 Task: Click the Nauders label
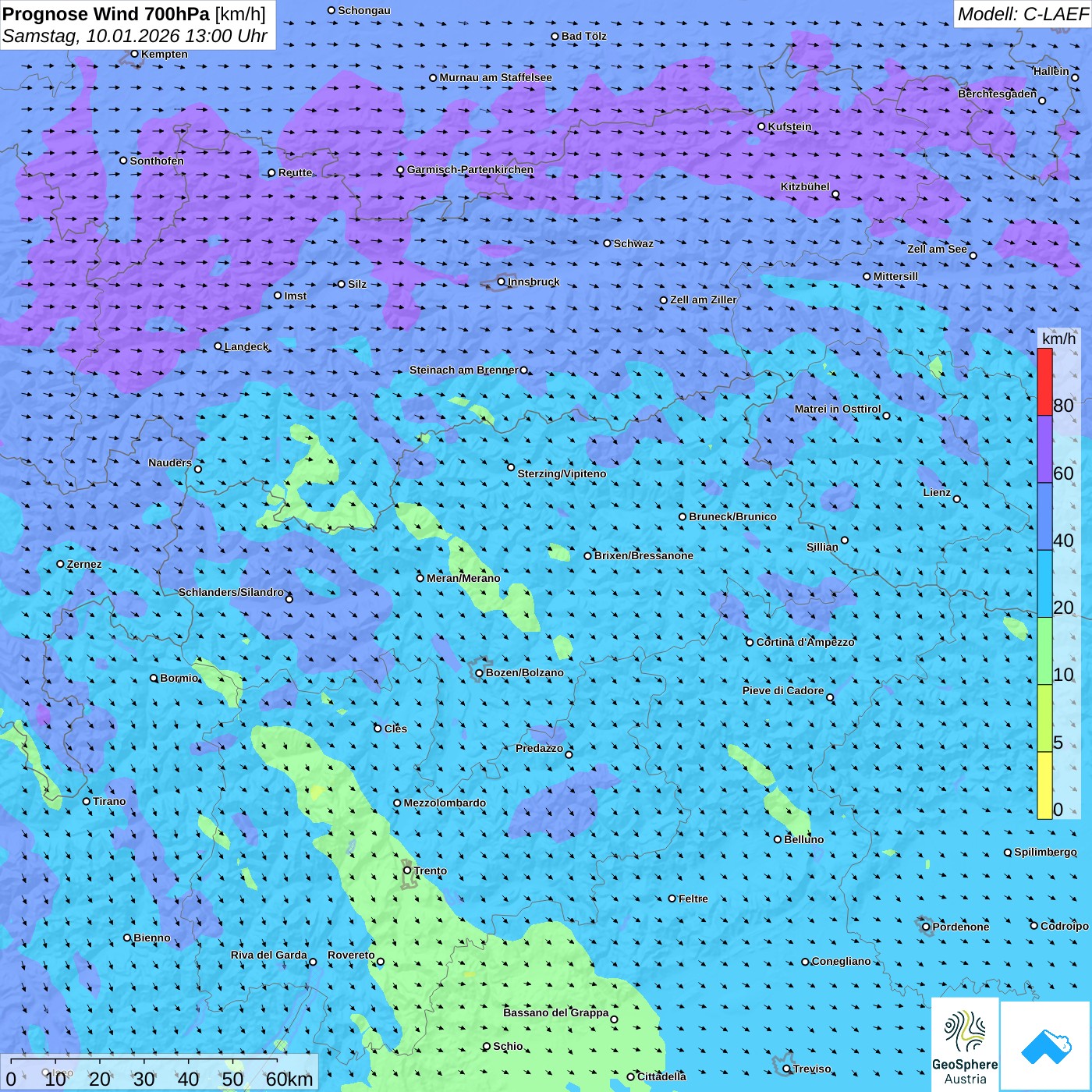pos(169,463)
